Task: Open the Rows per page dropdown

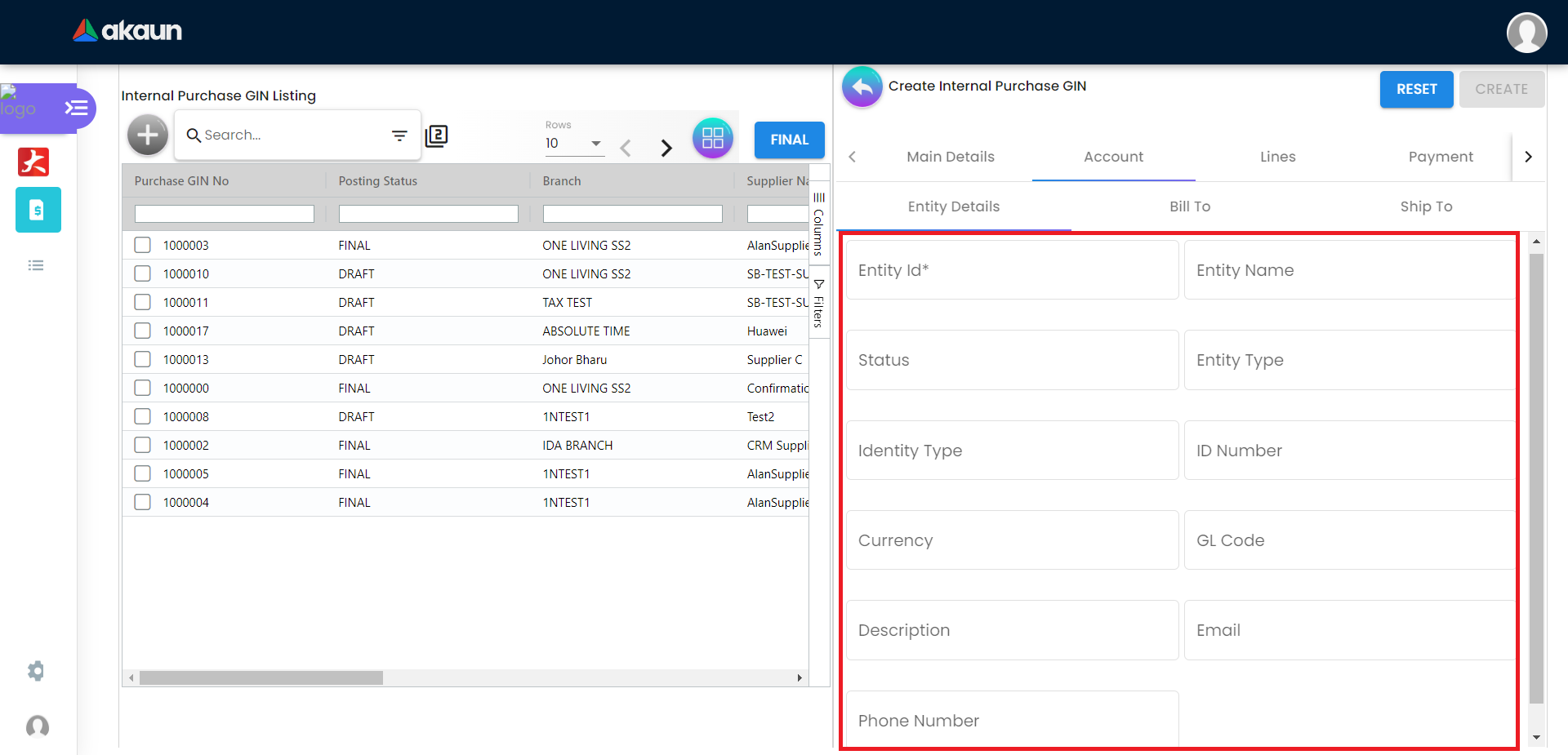Action: (574, 144)
